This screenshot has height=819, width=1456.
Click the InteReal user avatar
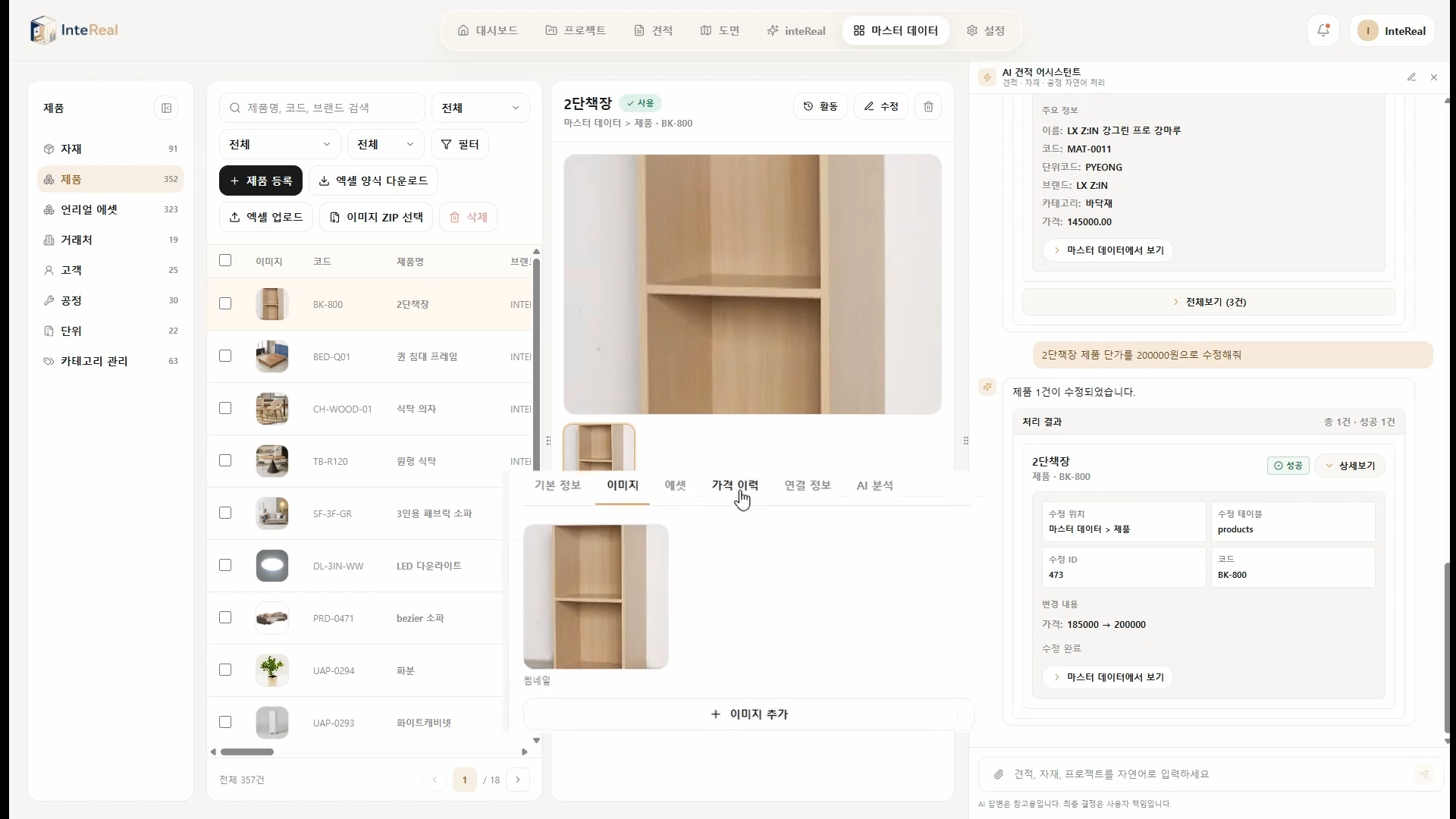tap(1368, 30)
